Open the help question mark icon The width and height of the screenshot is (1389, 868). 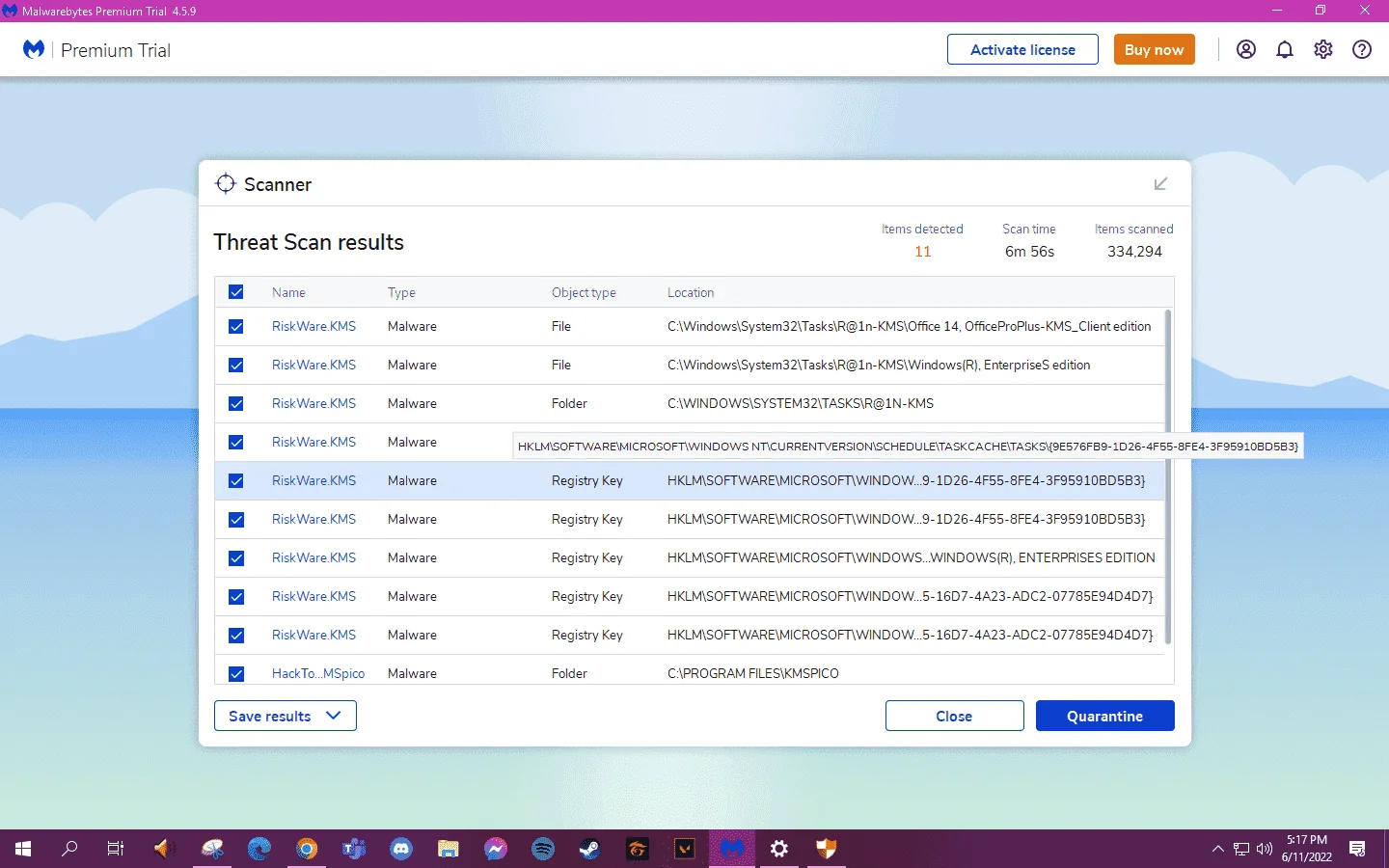coord(1362,49)
